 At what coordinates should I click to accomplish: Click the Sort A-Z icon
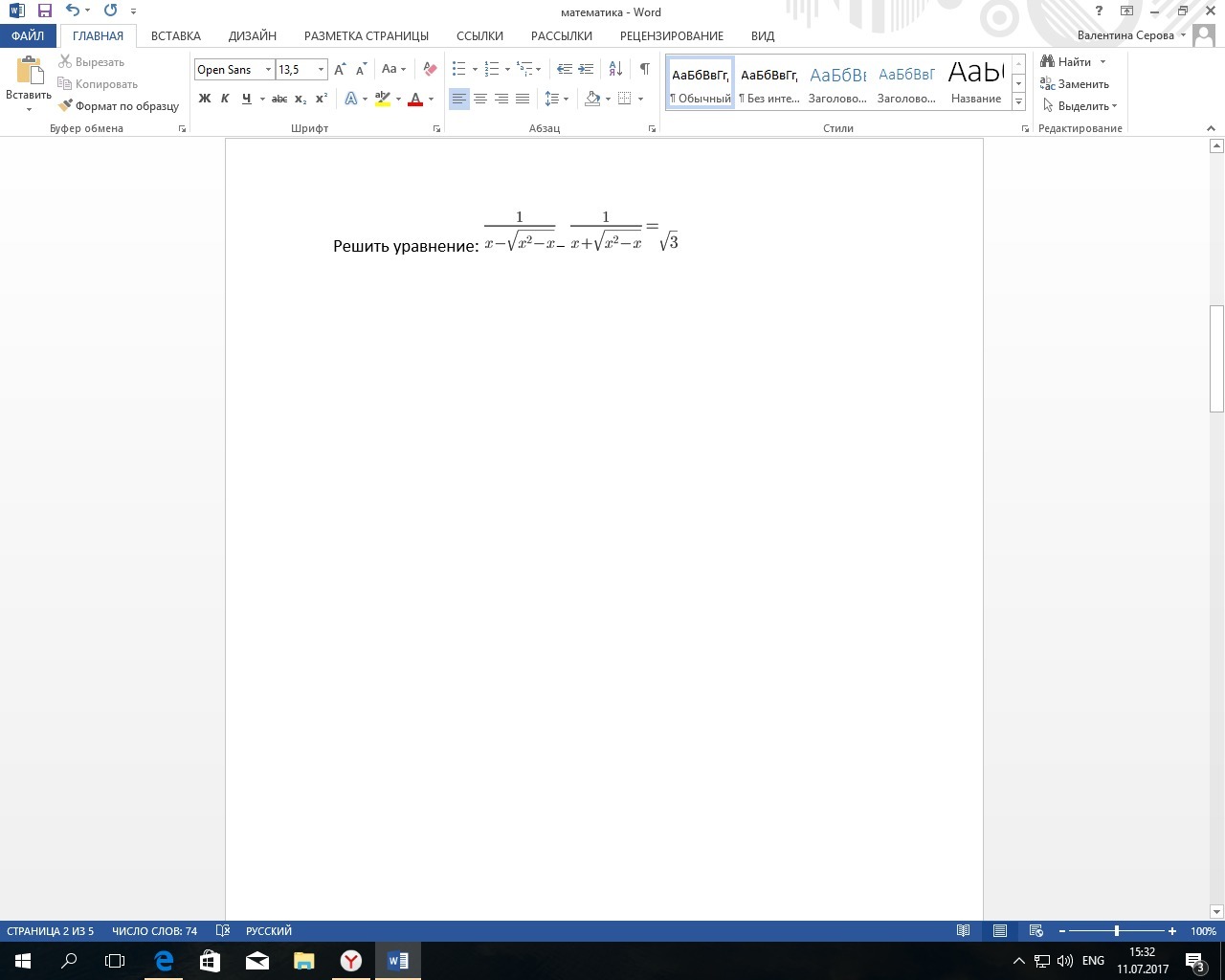point(615,69)
